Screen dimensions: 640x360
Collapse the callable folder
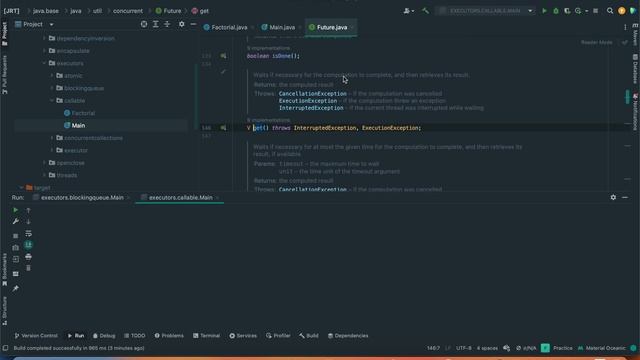52,100
